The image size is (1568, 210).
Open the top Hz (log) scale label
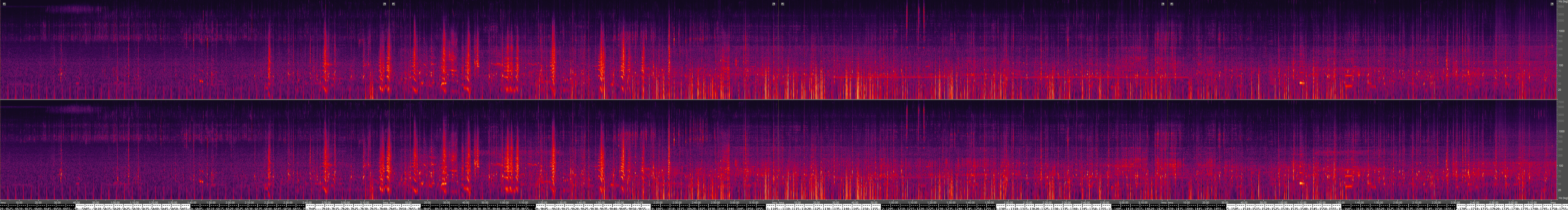pyautogui.click(x=1562, y=2)
